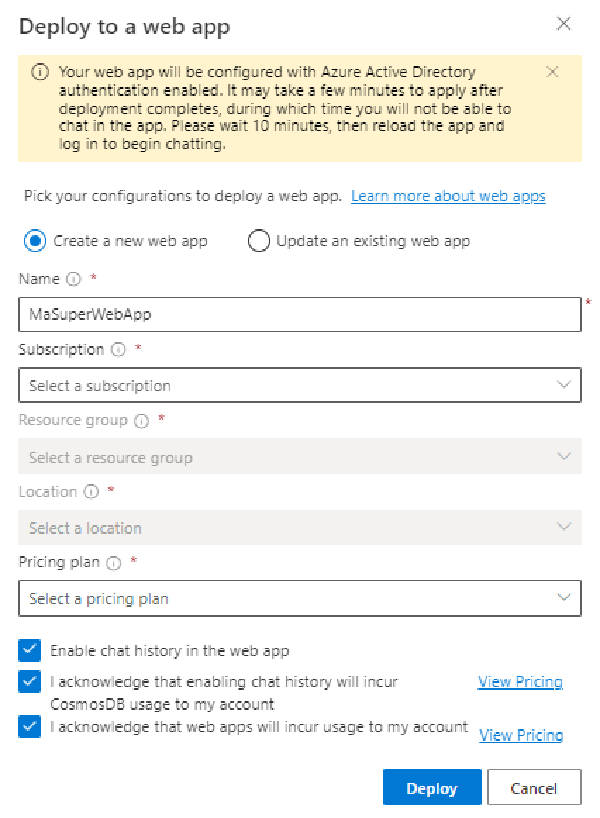Select Update an existing web app option
600x818 pixels.
259,241
